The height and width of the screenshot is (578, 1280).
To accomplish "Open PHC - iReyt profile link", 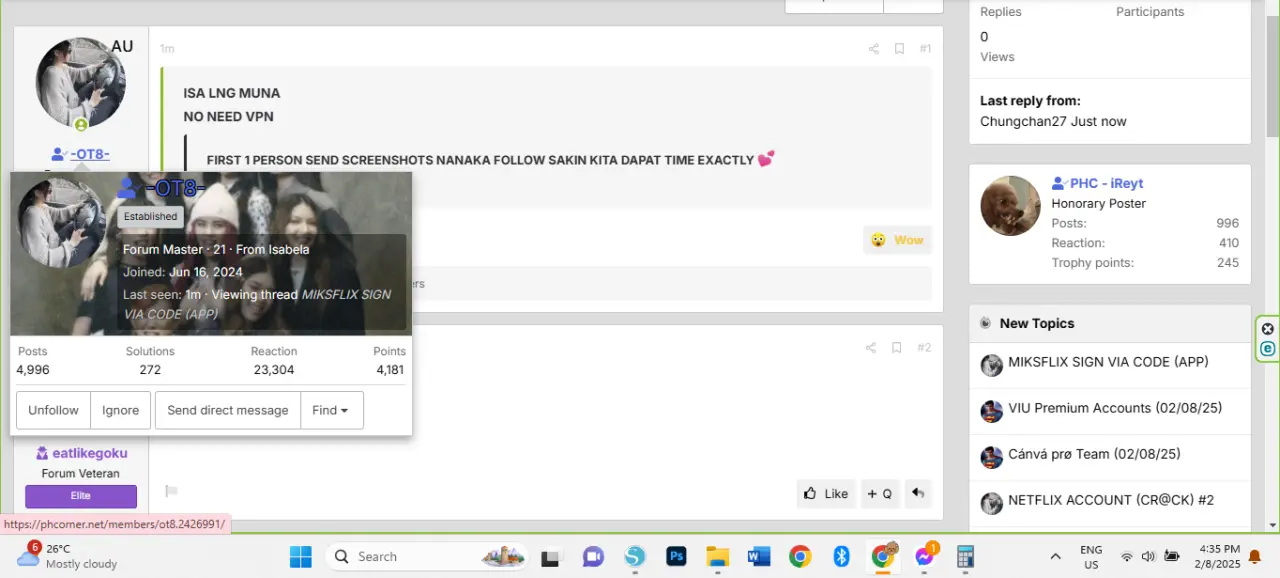I will (1106, 183).
